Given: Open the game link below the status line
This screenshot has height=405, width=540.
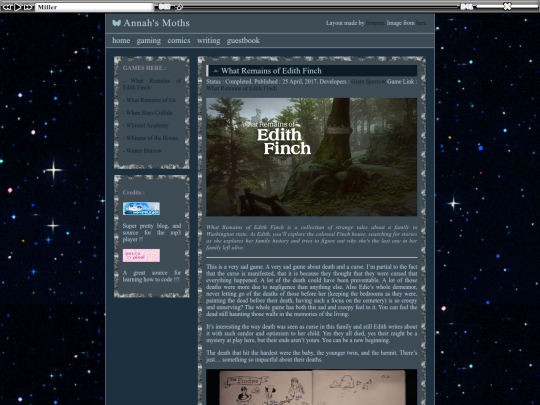Looking at the screenshot, I should point(241,88).
